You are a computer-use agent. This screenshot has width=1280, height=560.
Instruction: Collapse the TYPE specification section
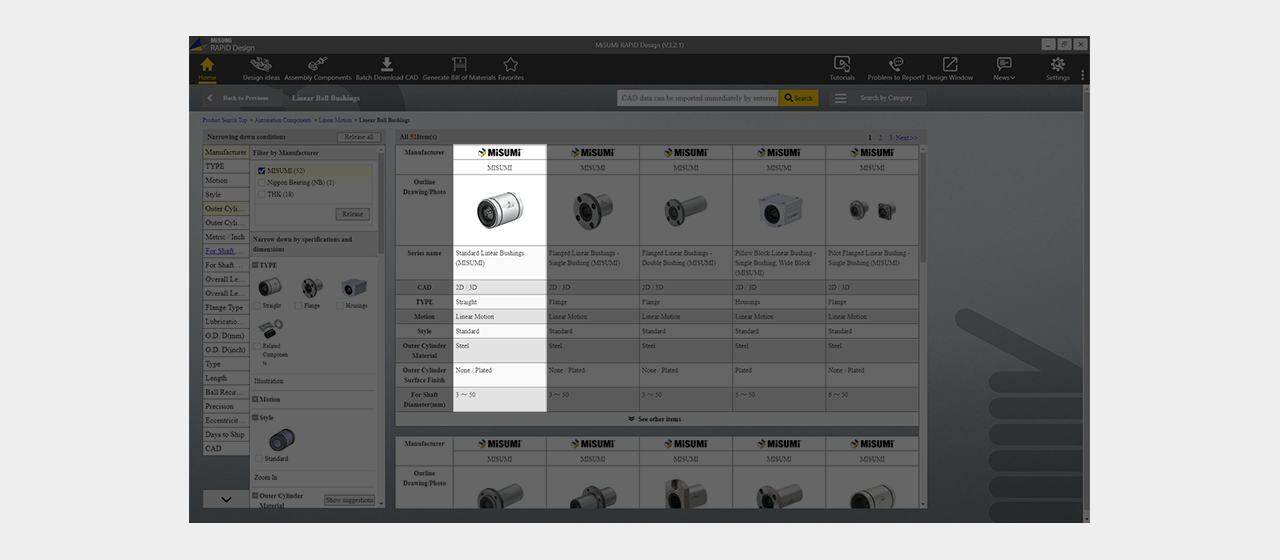[x=256, y=265]
